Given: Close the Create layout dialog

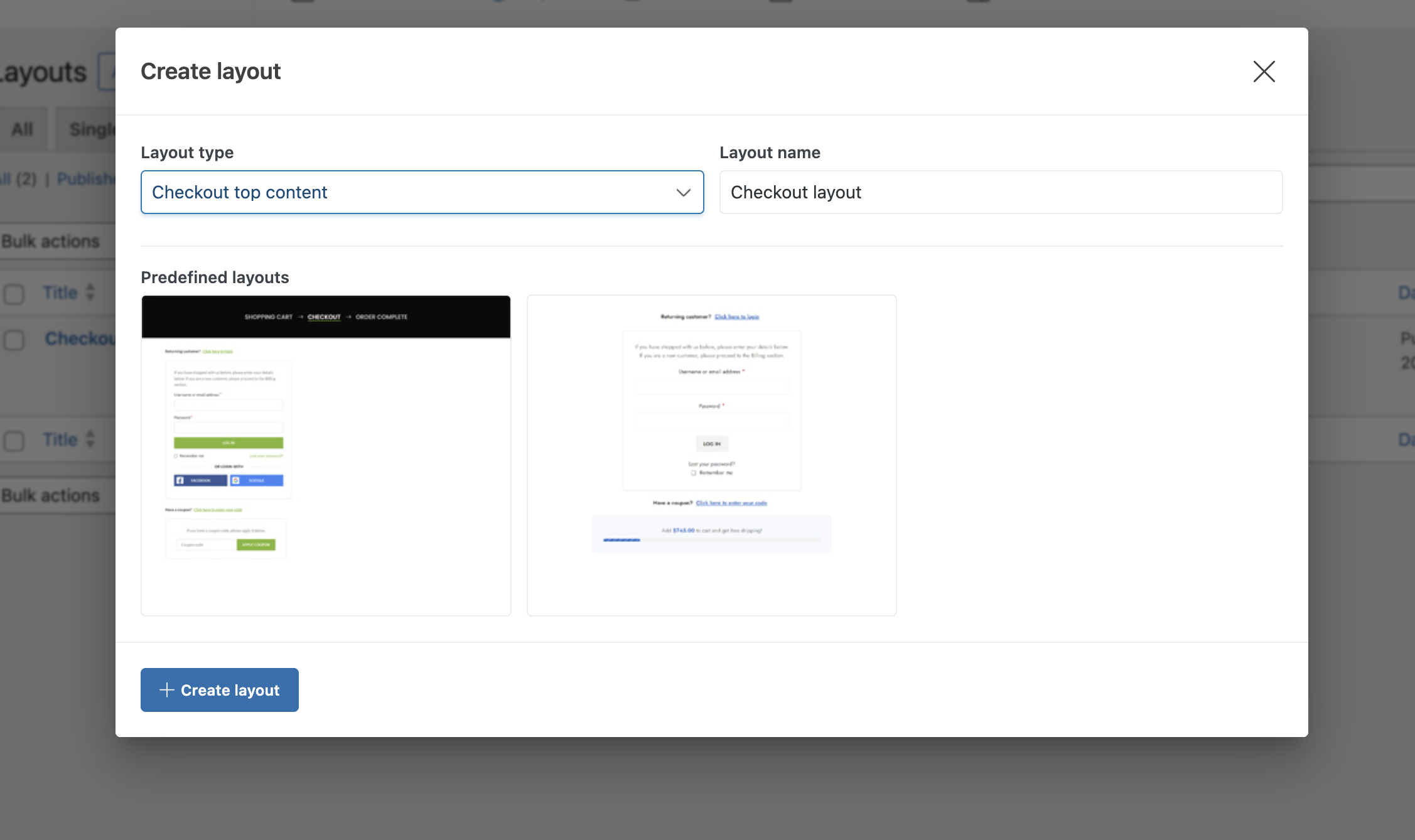Looking at the screenshot, I should [1264, 72].
